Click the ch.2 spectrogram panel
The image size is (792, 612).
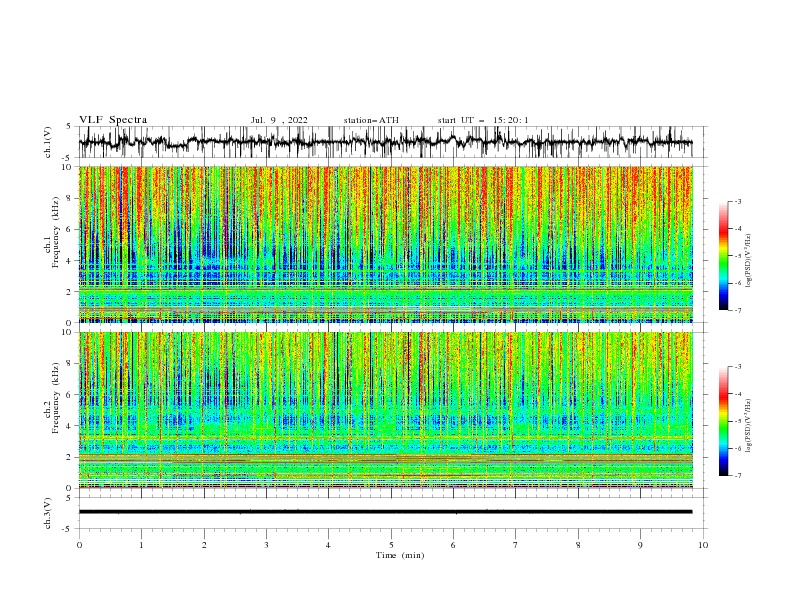385,410
